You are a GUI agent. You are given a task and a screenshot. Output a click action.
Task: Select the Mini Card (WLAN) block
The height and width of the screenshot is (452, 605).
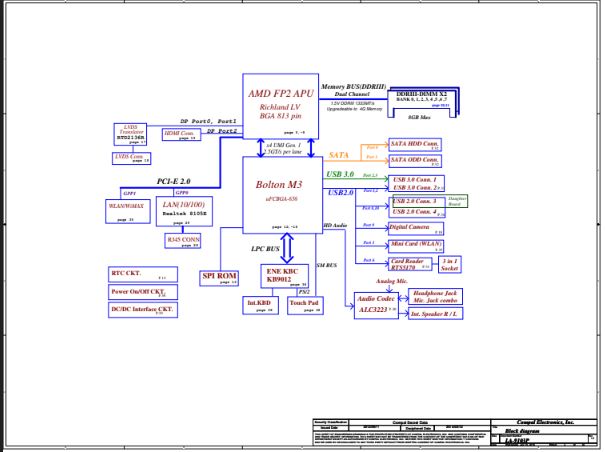416,246
